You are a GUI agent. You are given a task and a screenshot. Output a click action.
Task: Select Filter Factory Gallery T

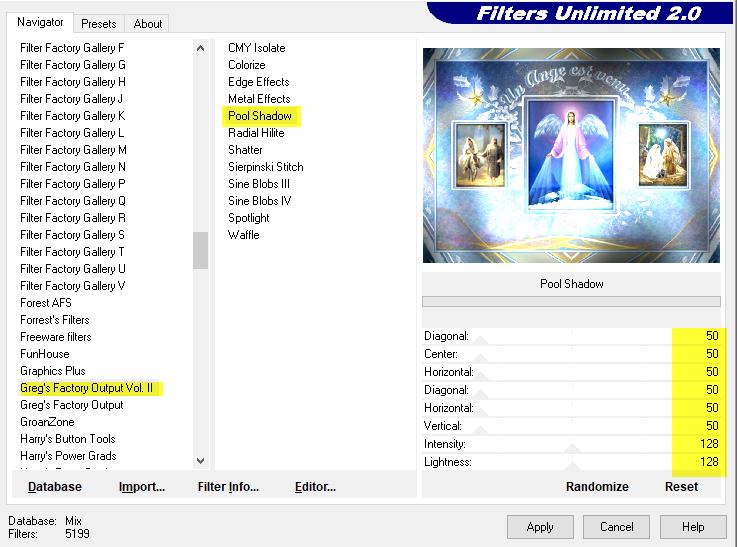[72, 252]
